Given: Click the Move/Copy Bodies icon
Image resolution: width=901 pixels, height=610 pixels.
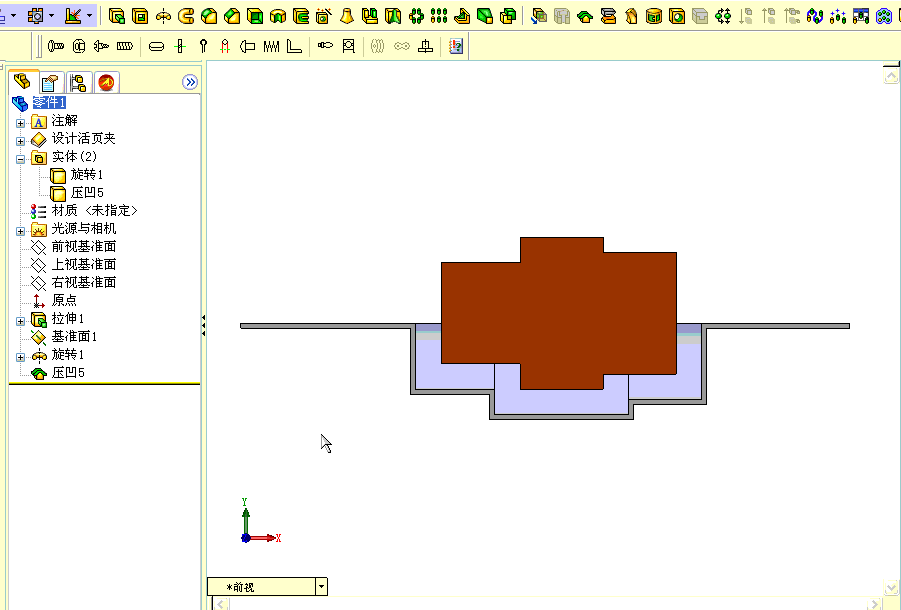Looking at the screenshot, I should pos(539,17).
